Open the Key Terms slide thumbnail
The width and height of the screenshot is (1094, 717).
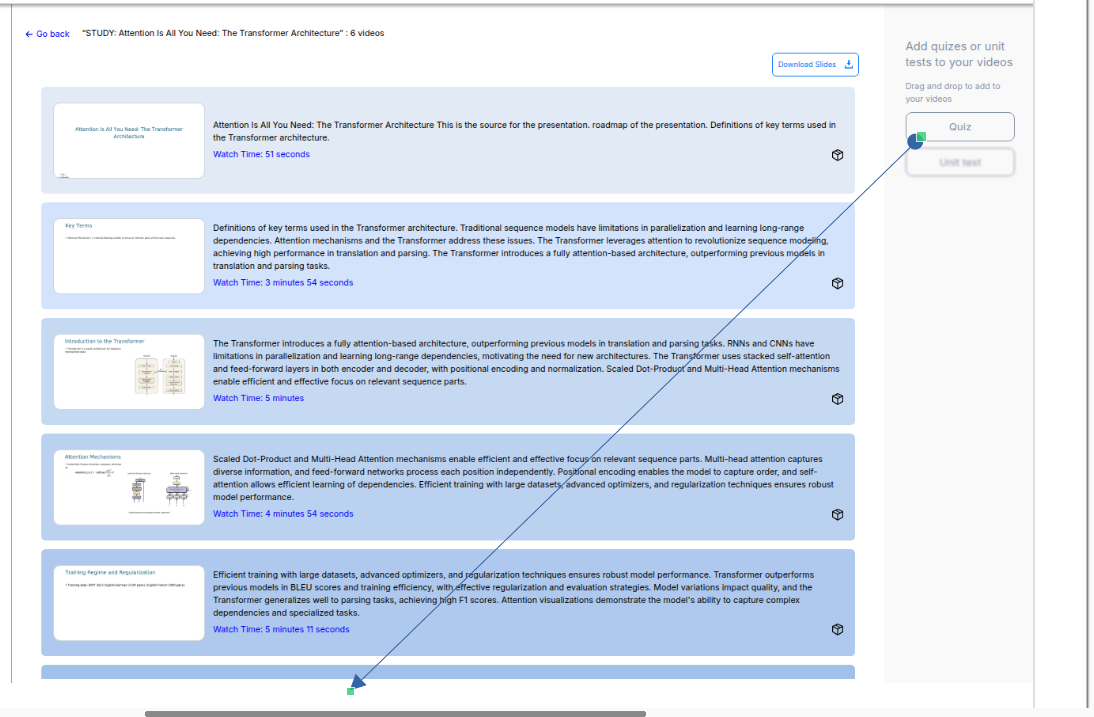tap(129, 256)
